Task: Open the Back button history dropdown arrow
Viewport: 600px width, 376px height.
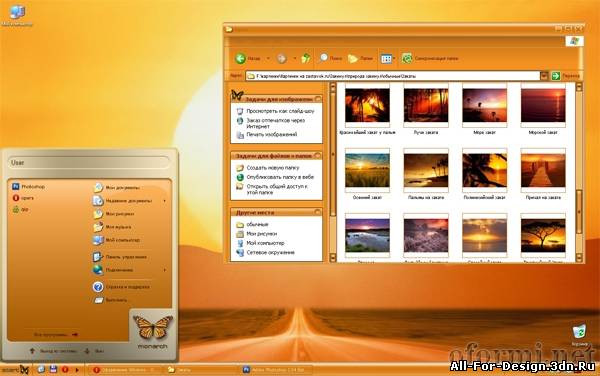Action: pyautogui.click(x=268, y=59)
